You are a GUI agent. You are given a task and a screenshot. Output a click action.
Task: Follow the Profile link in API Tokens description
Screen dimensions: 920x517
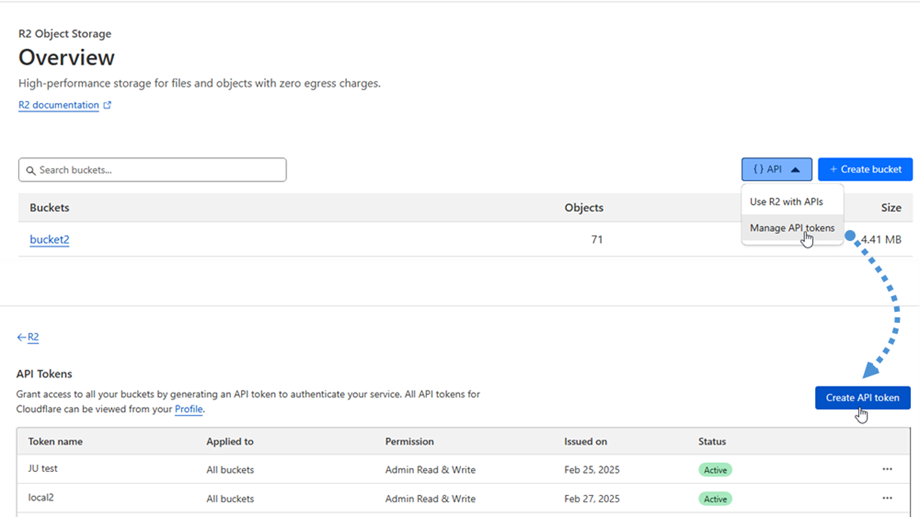(x=188, y=409)
